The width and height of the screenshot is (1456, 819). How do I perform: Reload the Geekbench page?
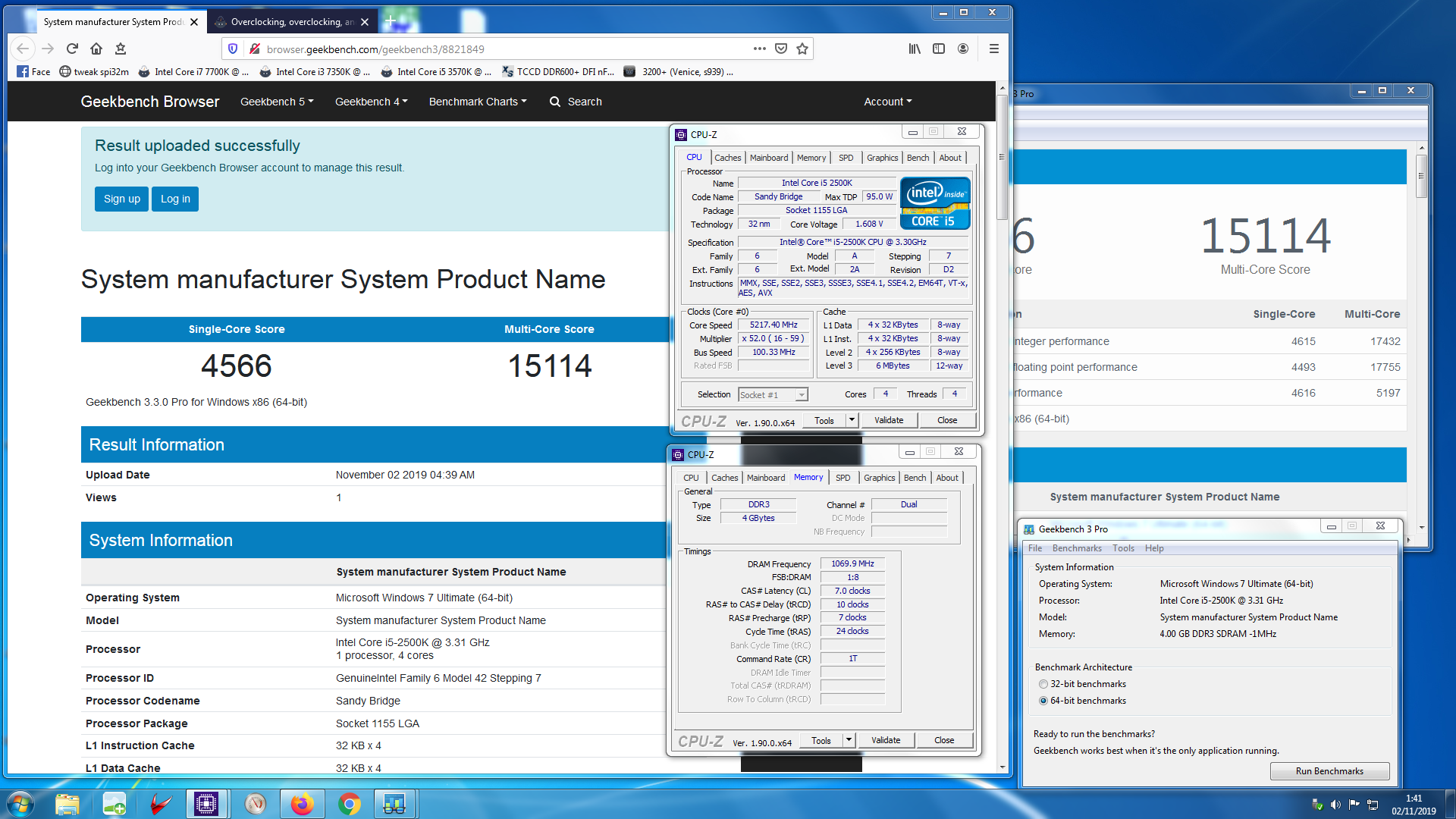coord(72,49)
